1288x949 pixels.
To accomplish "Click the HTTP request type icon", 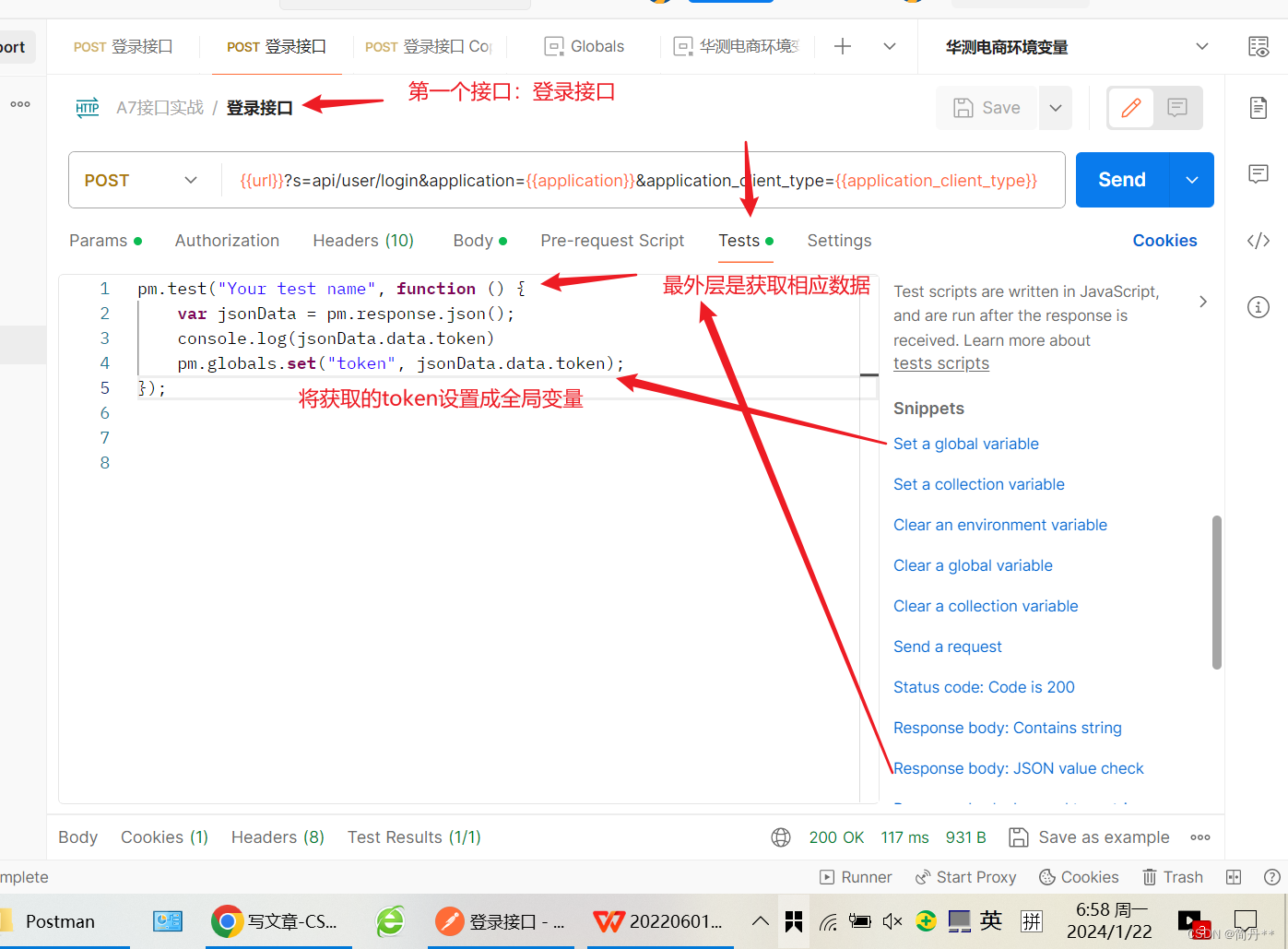I will click(88, 108).
